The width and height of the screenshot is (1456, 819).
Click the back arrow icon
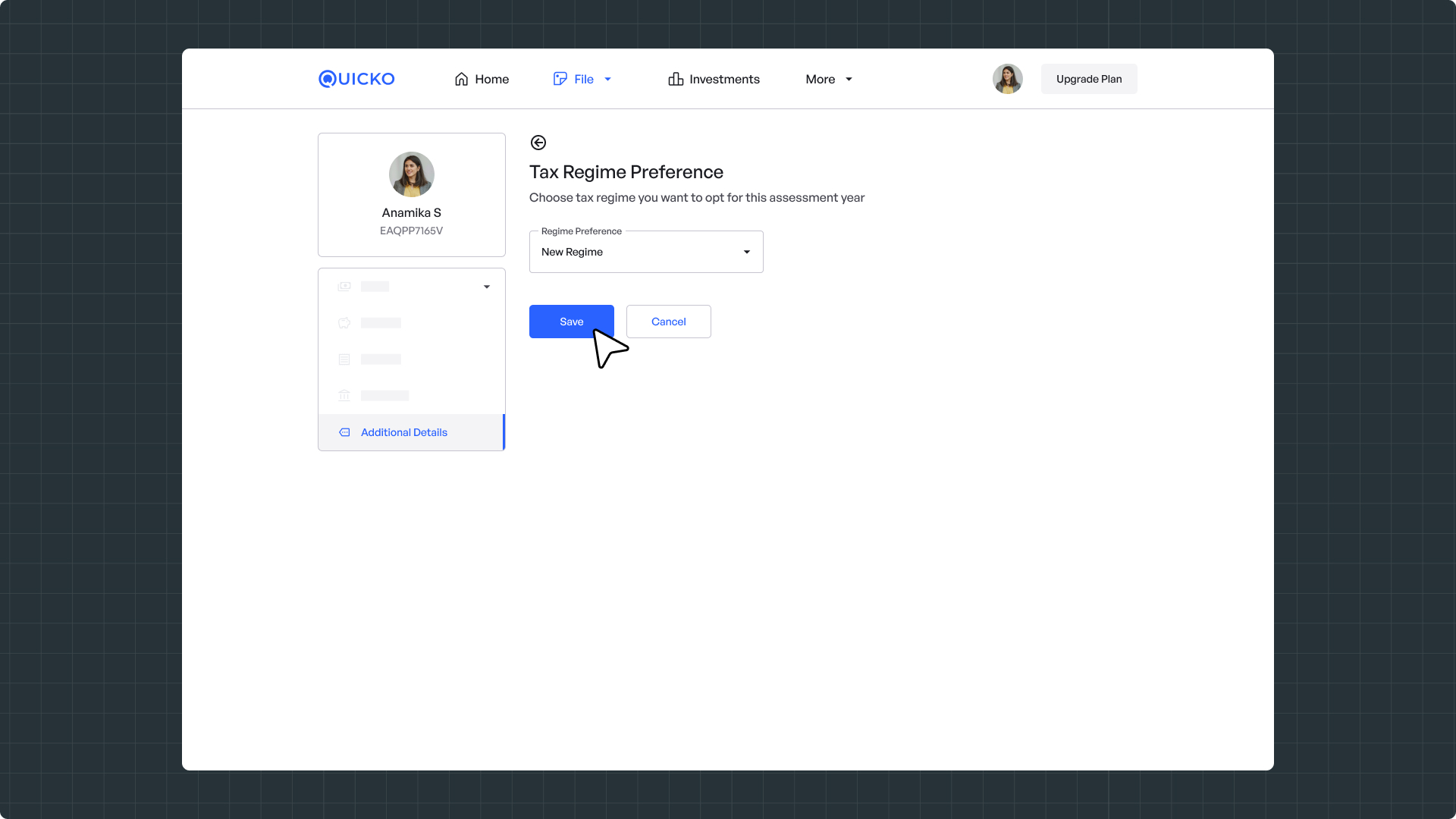pos(538,143)
